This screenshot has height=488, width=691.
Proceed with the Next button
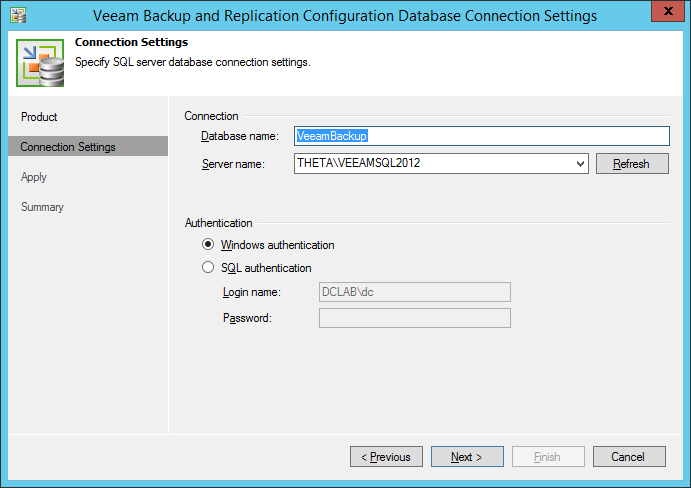(x=467, y=457)
